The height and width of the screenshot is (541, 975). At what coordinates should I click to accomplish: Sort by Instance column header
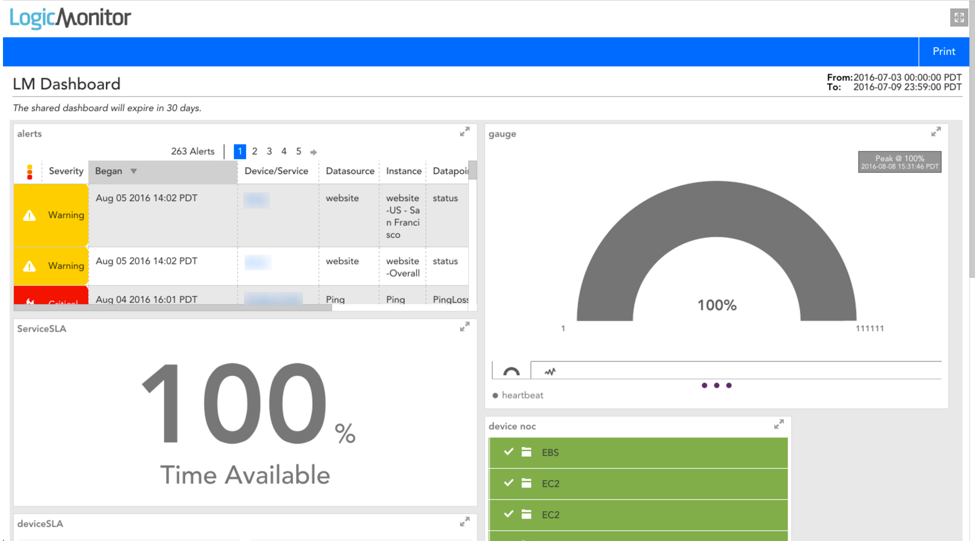[404, 171]
